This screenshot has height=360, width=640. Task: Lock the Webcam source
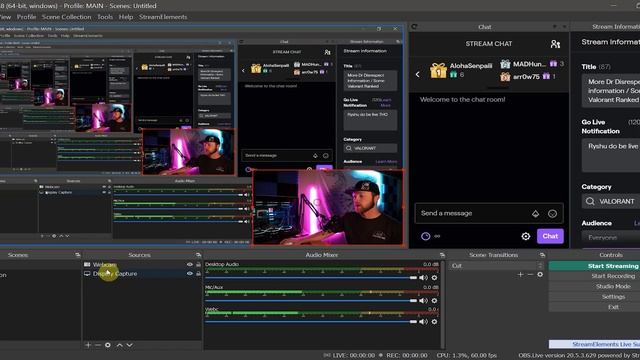pos(198,264)
